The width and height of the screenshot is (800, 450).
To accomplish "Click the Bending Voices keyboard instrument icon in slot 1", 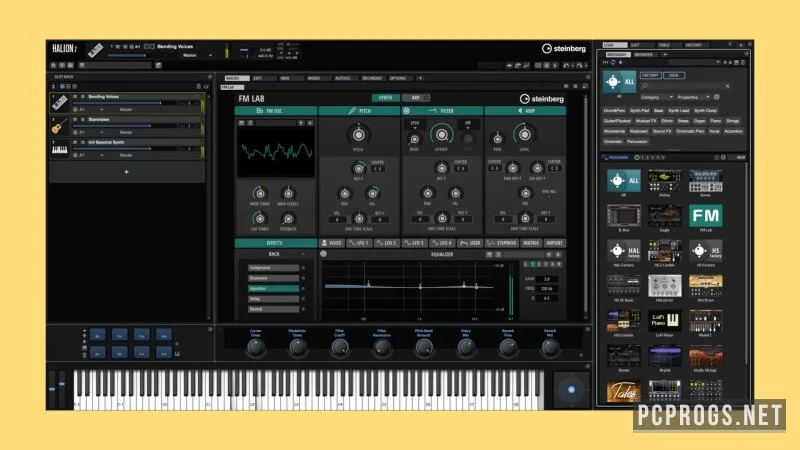I will [x=60, y=103].
